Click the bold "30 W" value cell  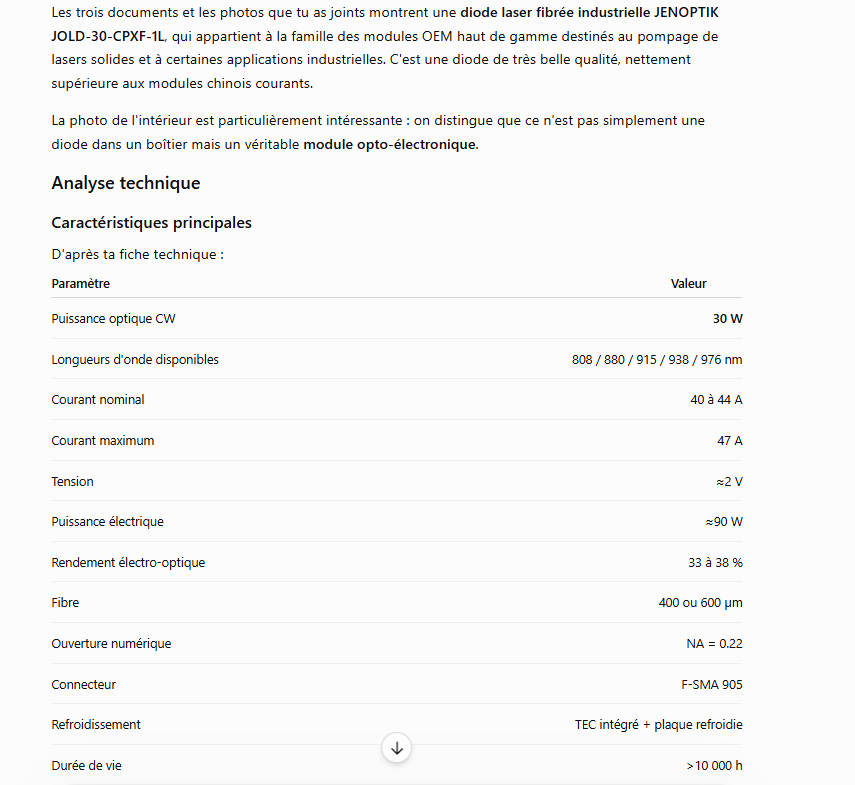(727, 319)
